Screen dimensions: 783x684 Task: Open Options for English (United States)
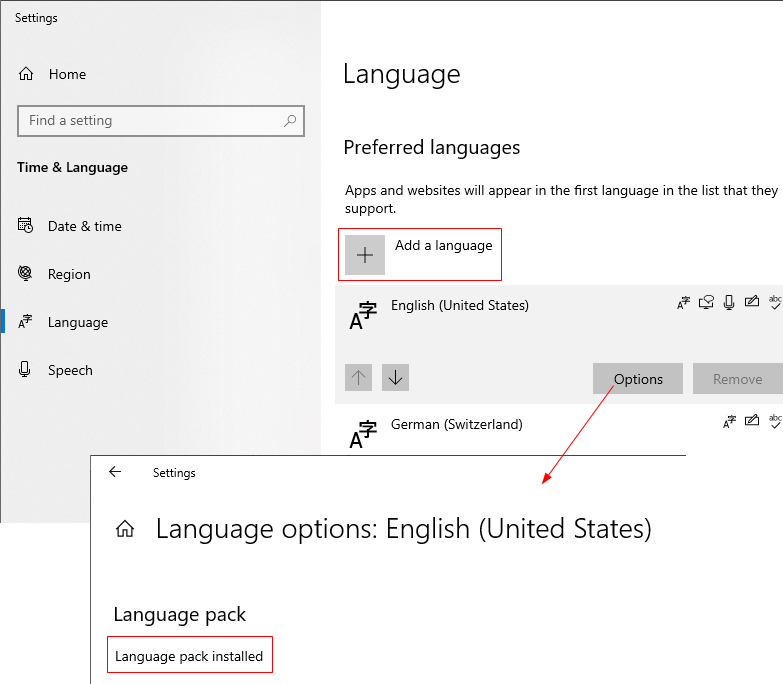point(638,379)
